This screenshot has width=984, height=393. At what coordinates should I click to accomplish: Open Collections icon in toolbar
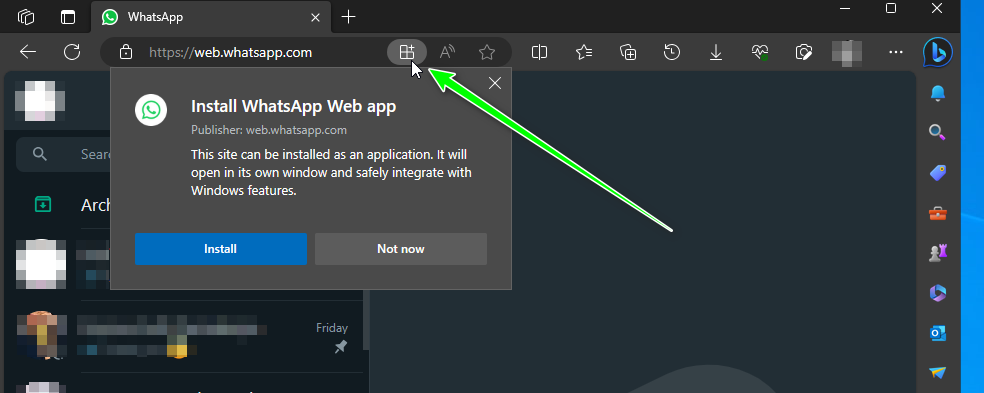[628, 52]
